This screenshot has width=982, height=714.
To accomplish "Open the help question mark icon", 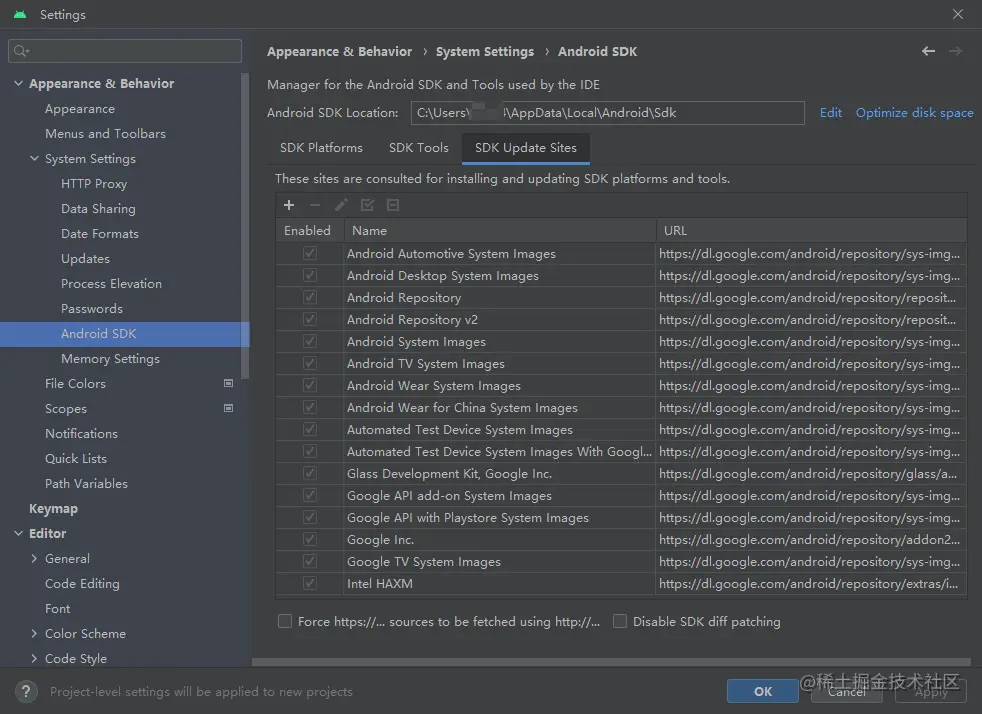I will tap(28, 691).
